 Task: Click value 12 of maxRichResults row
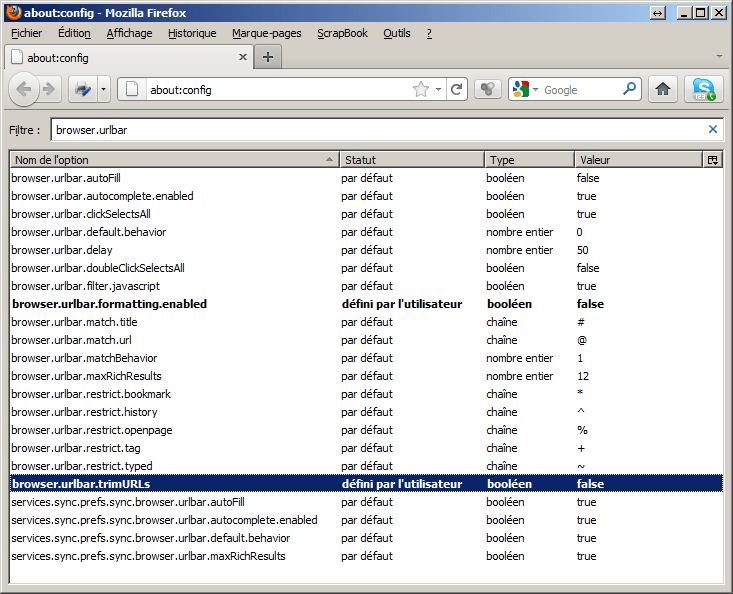click(x=582, y=376)
